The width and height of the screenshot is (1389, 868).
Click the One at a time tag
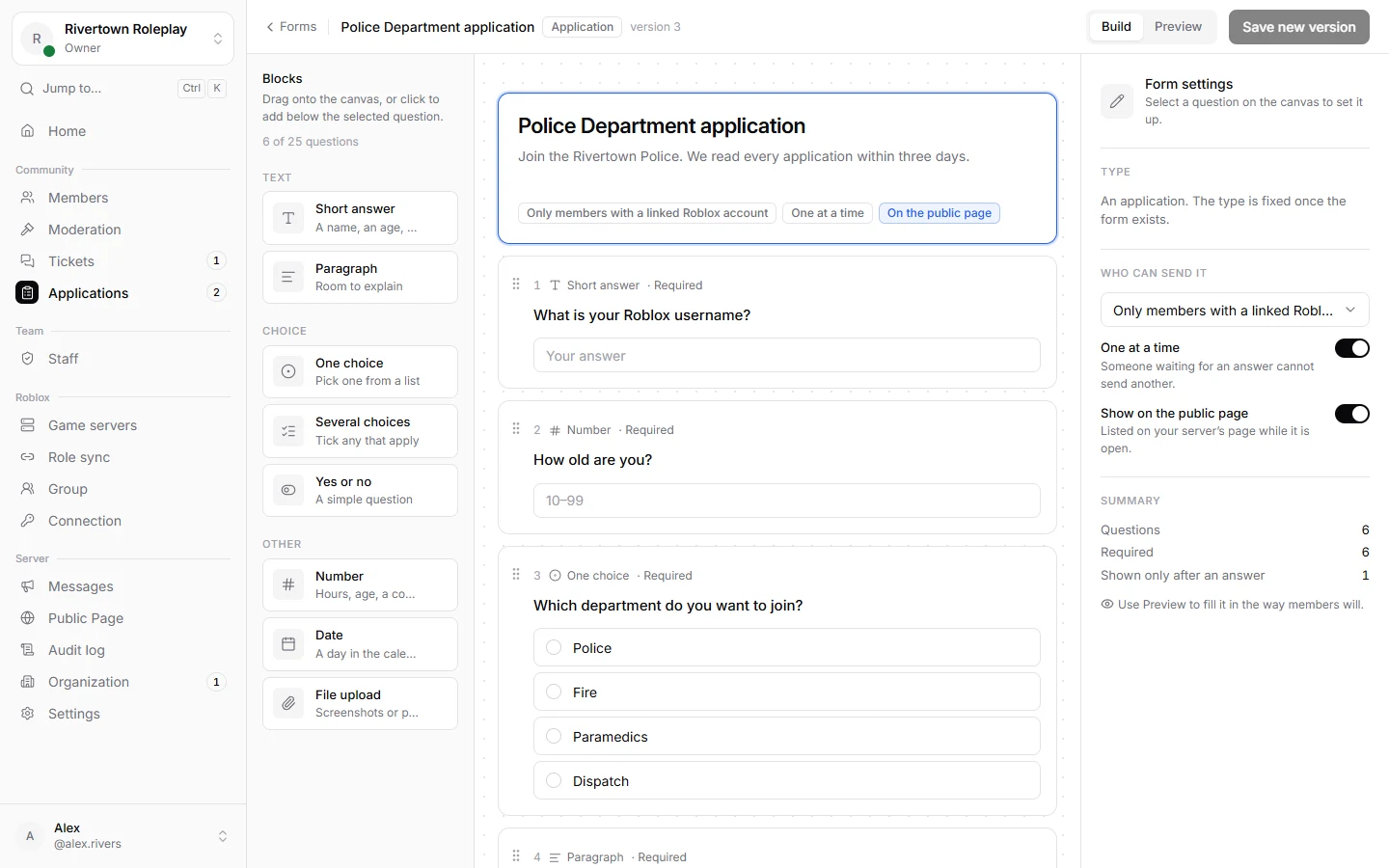coord(828,213)
